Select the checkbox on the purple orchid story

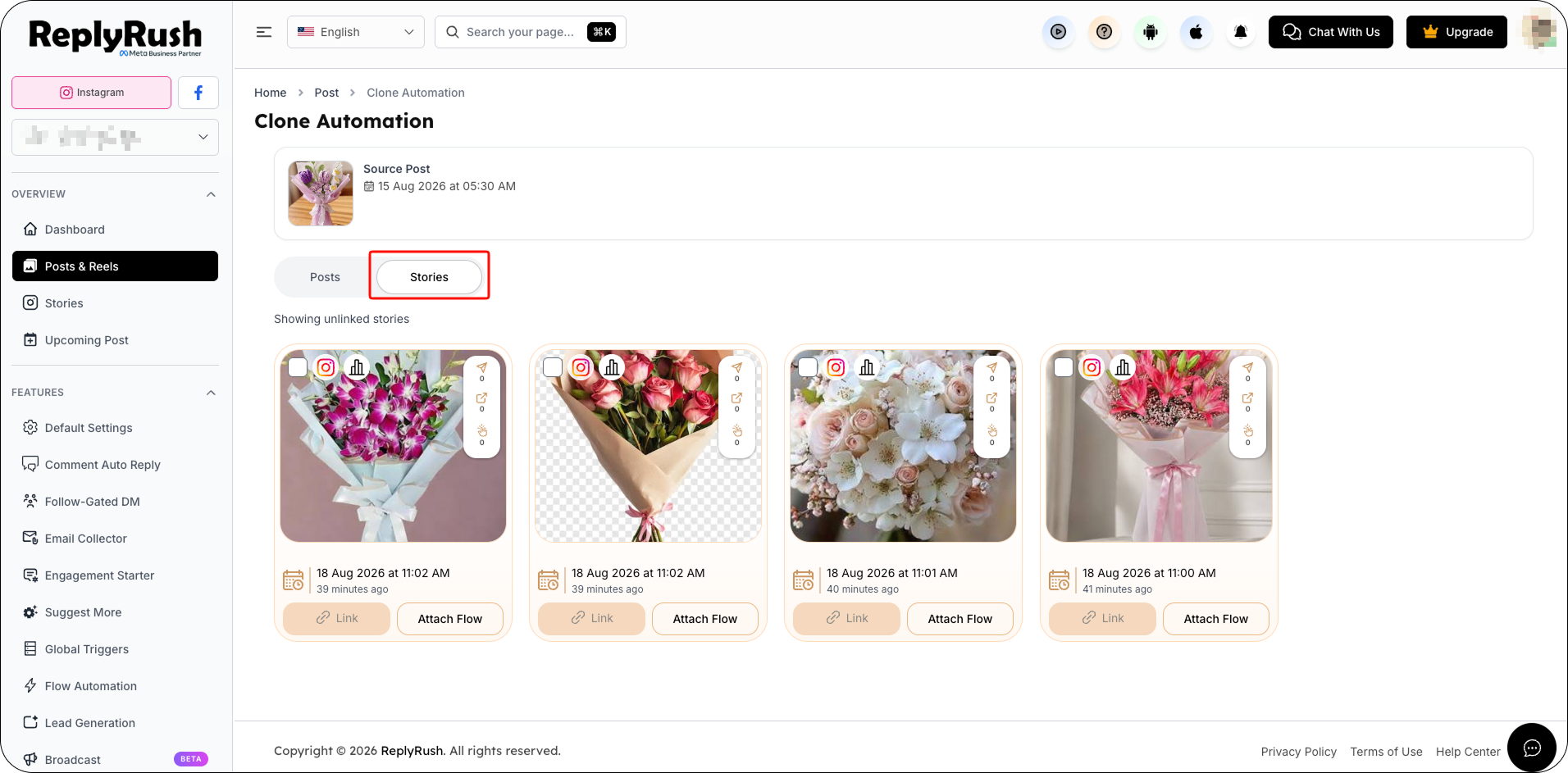[299, 367]
